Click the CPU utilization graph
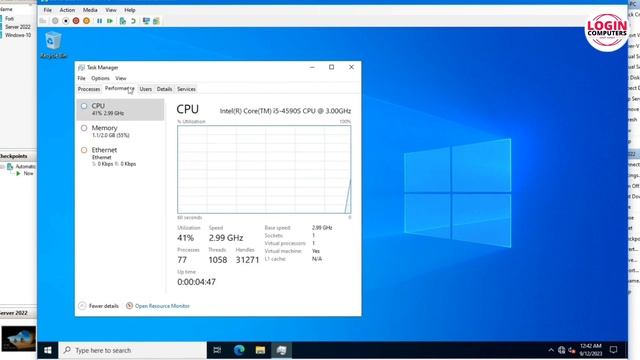Screen dimensions: 640x360 click(x=264, y=169)
